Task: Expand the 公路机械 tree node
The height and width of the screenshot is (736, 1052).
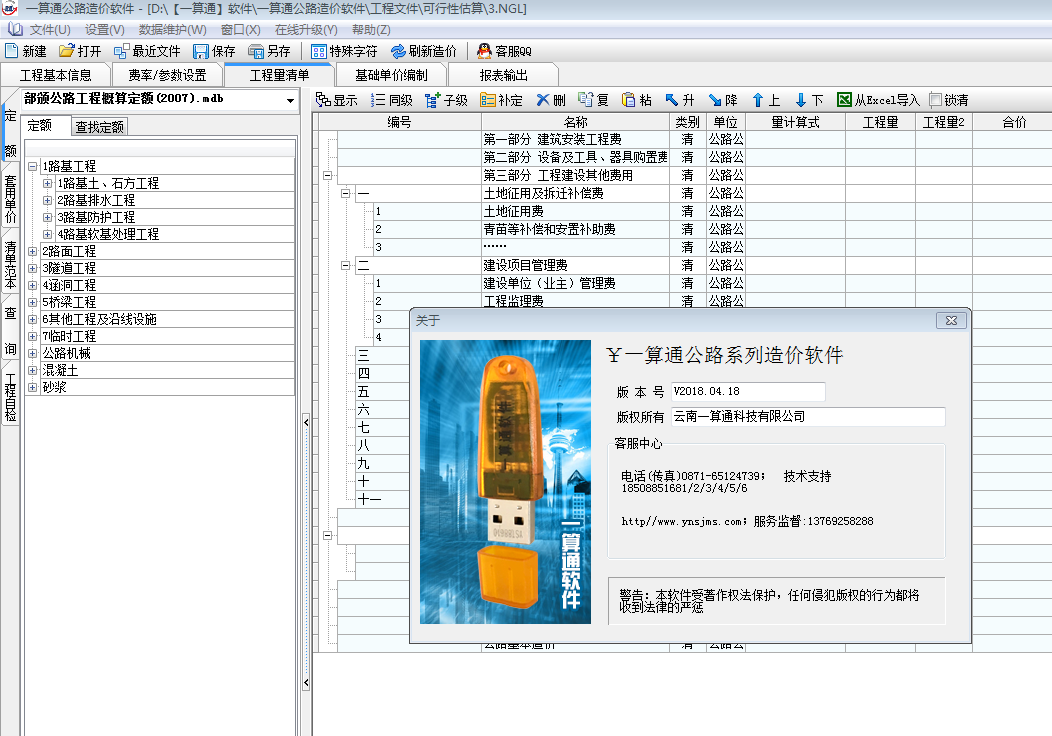Action: click(32, 353)
